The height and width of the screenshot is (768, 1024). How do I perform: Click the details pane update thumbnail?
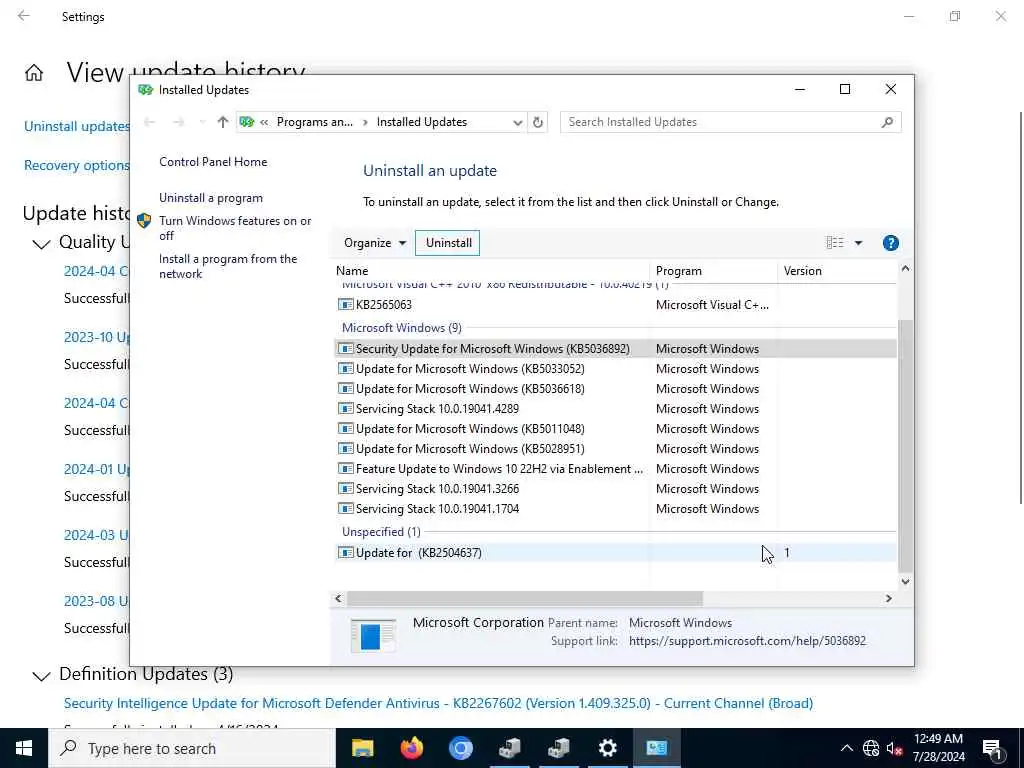(373, 635)
